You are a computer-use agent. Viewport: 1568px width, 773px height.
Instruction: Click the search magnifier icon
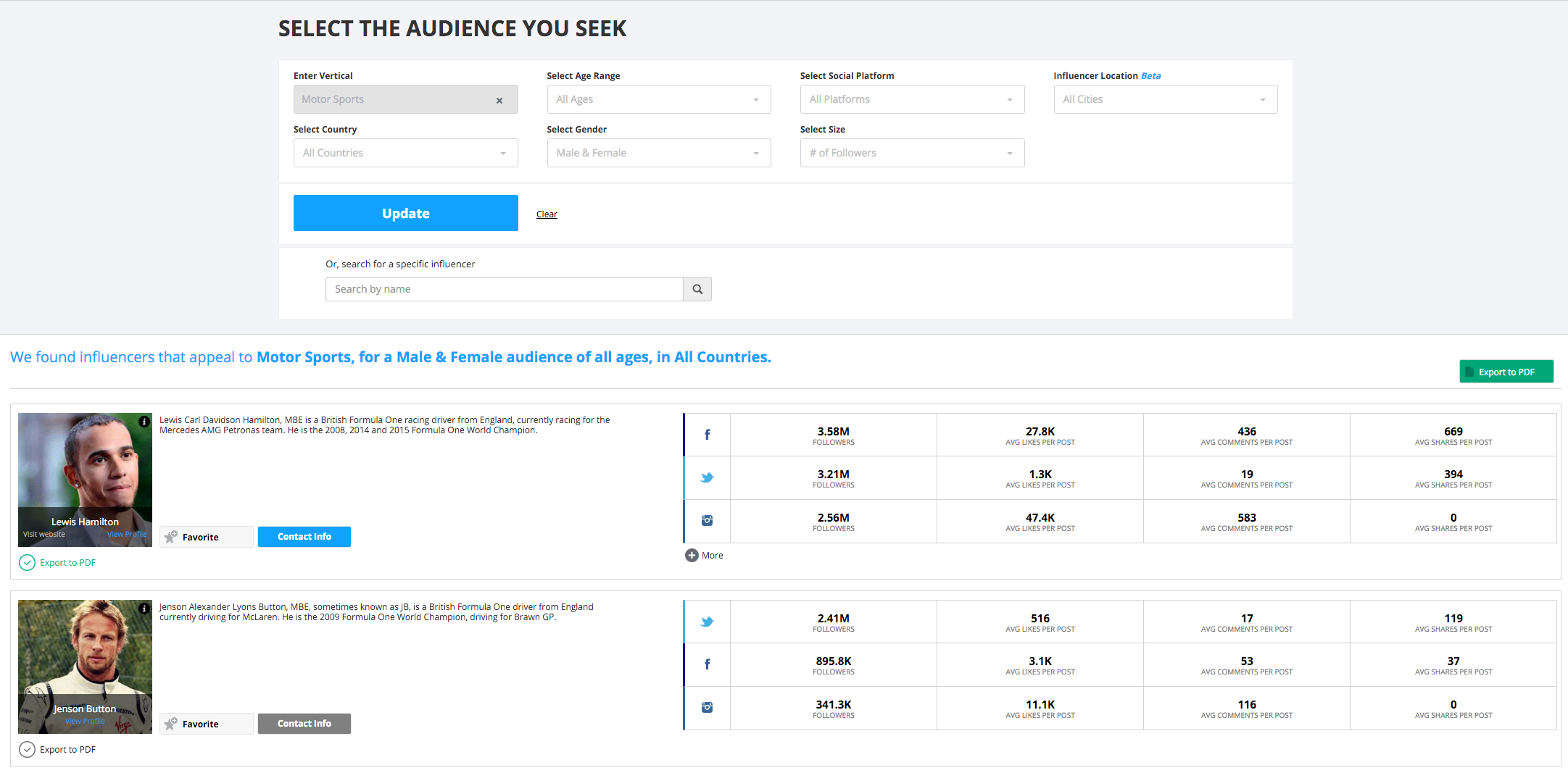[x=697, y=289]
